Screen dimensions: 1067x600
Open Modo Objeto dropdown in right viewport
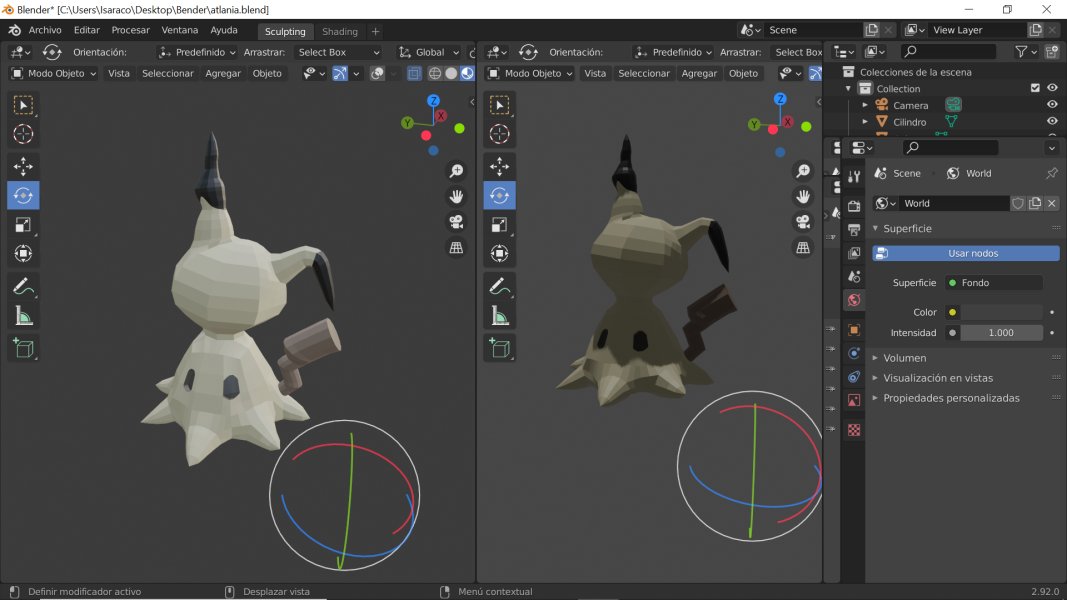[x=530, y=73]
